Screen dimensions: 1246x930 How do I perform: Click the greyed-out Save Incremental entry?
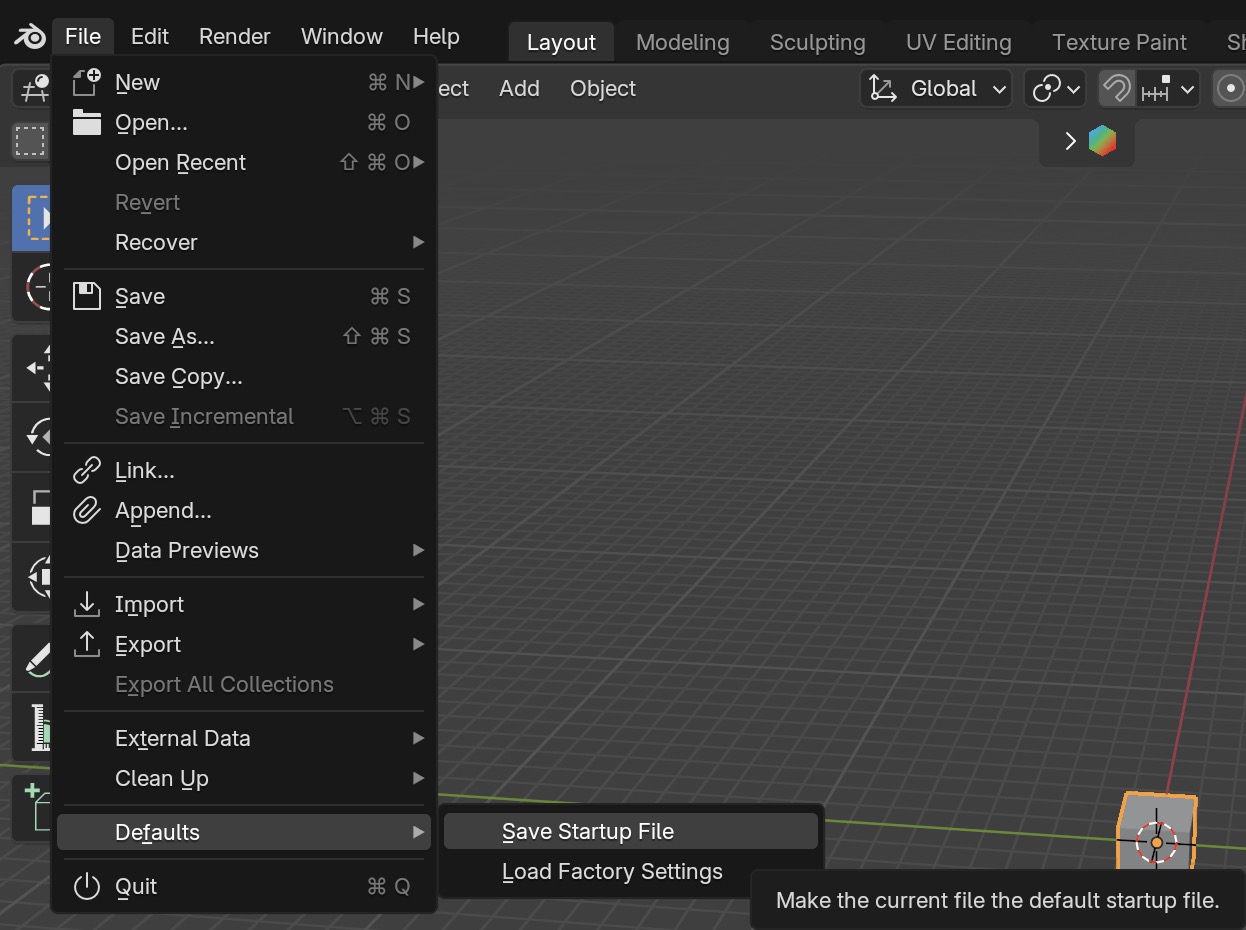tap(244, 417)
